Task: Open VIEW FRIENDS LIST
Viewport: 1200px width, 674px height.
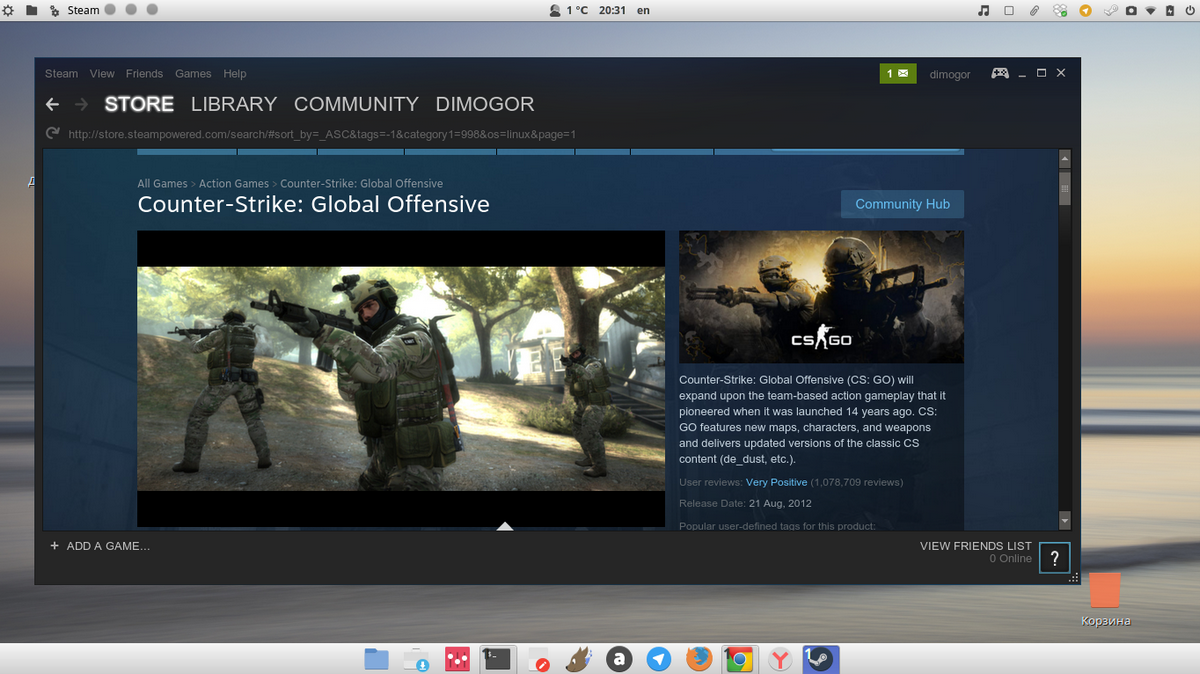Action: click(975, 546)
